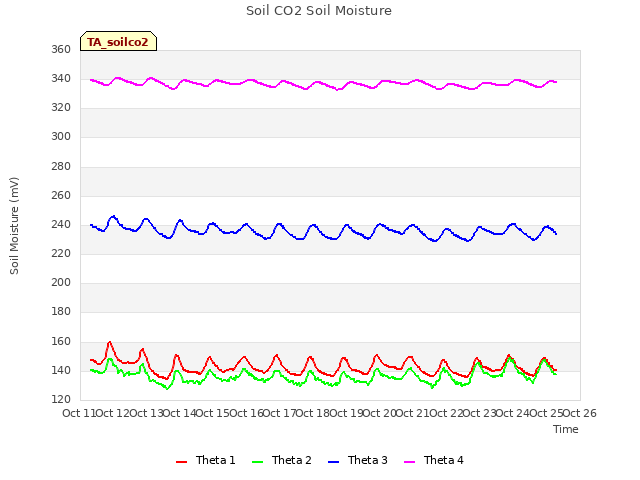Click the TA_soilco2 annotation label
The height and width of the screenshot is (480, 640).
coord(118,41)
